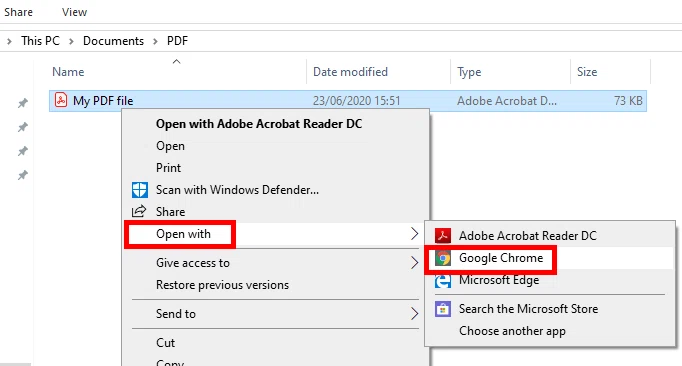Click the Windows Defender shield icon
This screenshot has height=366, width=682.
click(x=140, y=190)
